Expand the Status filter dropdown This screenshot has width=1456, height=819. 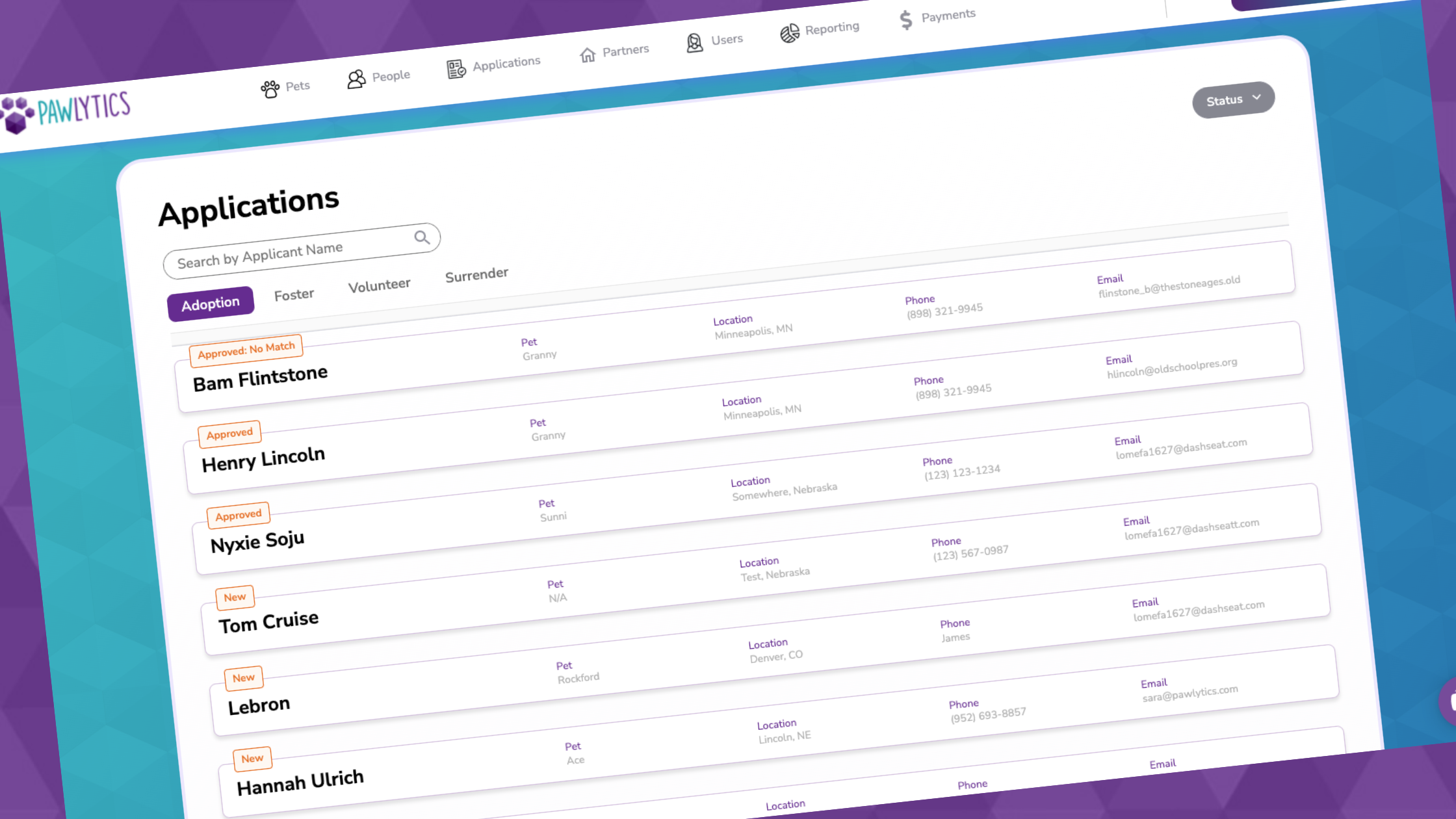(x=1233, y=99)
